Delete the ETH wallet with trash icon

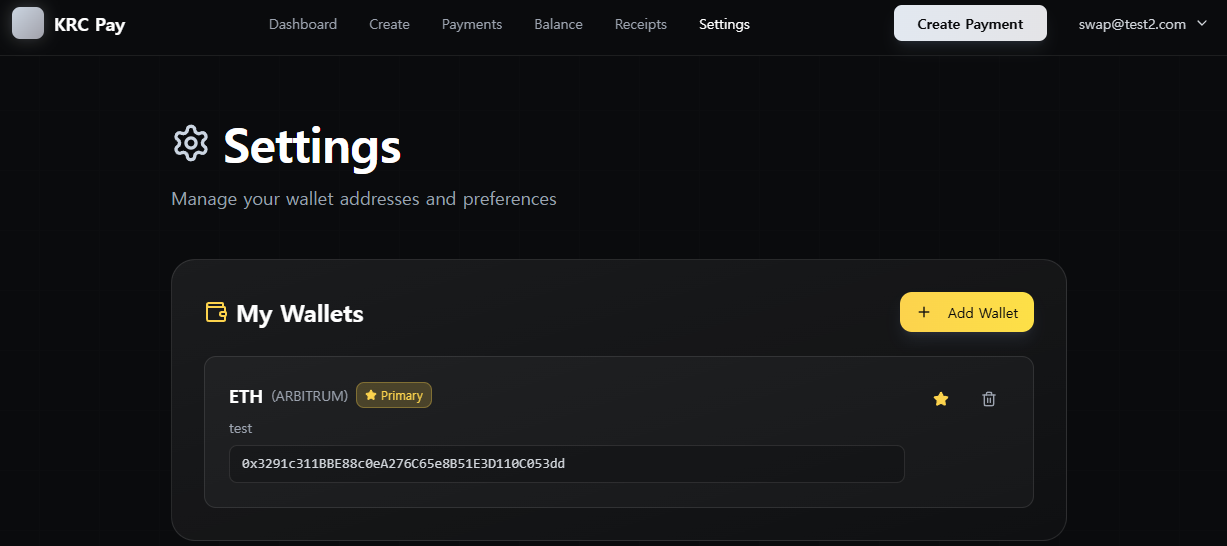[x=989, y=399]
